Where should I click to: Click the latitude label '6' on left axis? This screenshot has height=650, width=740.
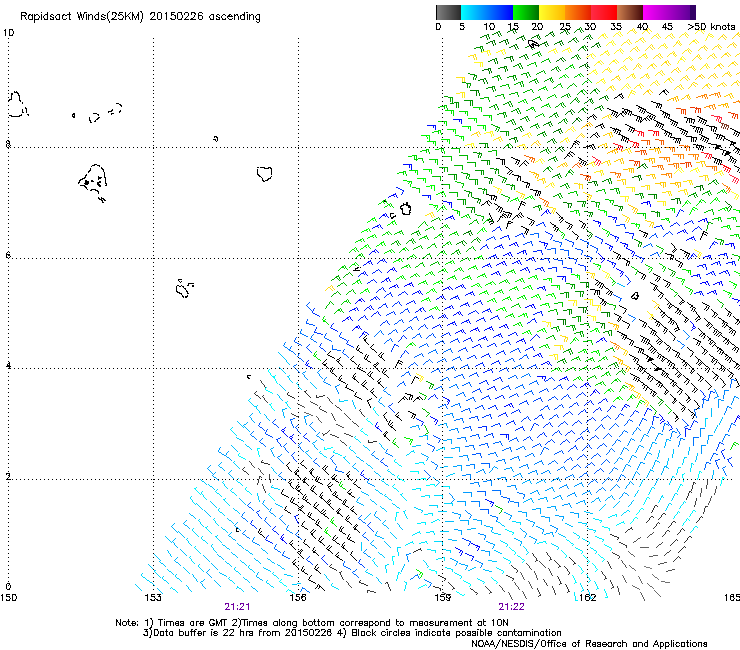(8, 255)
